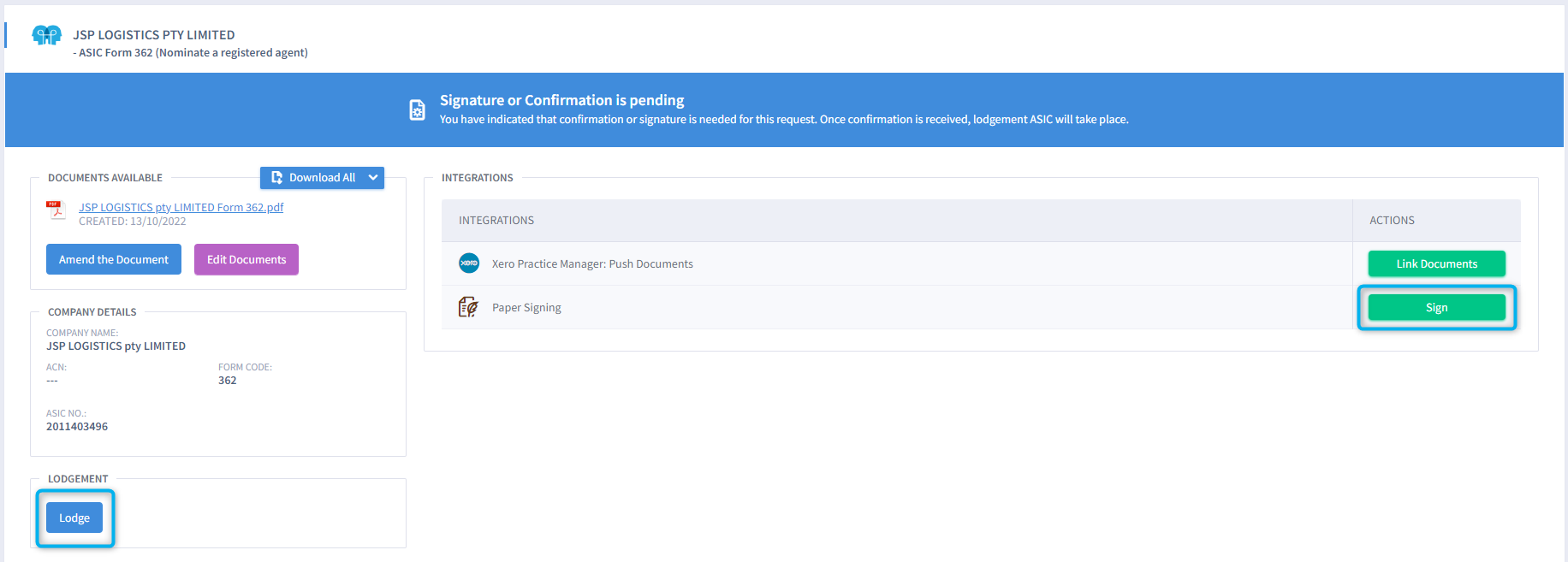Screen dimensions: 1568x562
Task: Click the ASIC number '2011403496'
Action: (x=77, y=426)
